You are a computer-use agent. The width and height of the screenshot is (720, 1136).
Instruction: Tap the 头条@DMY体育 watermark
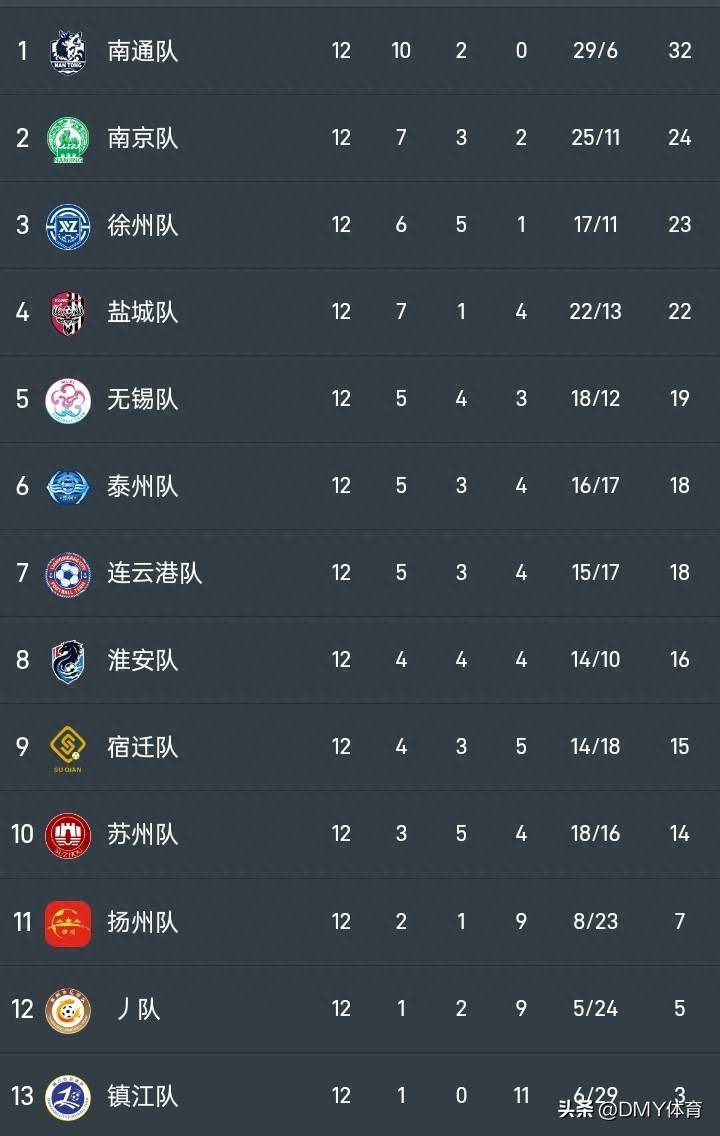click(x=629, y=1109)
